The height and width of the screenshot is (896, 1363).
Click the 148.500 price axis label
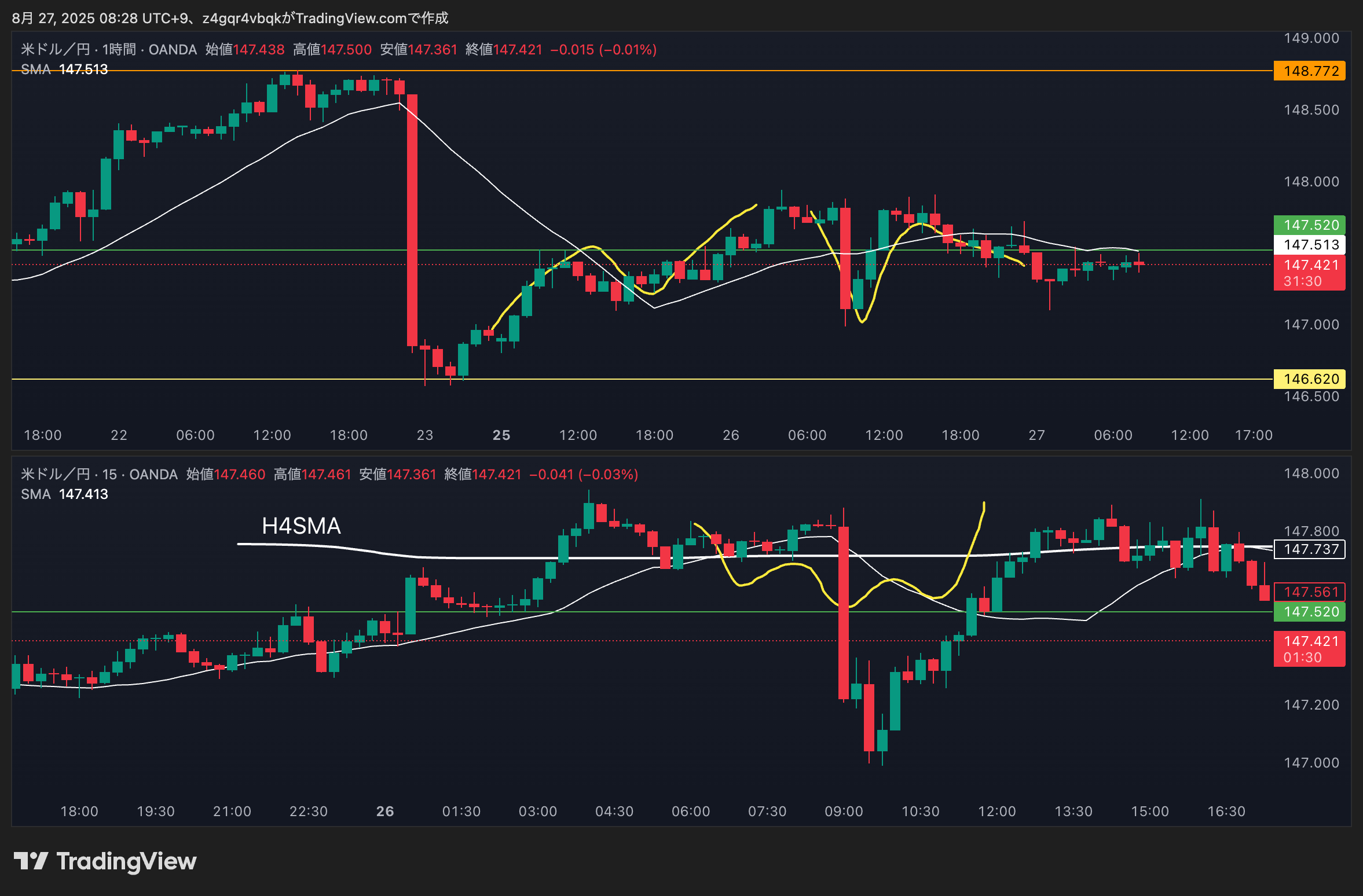tap(1311, 110)
